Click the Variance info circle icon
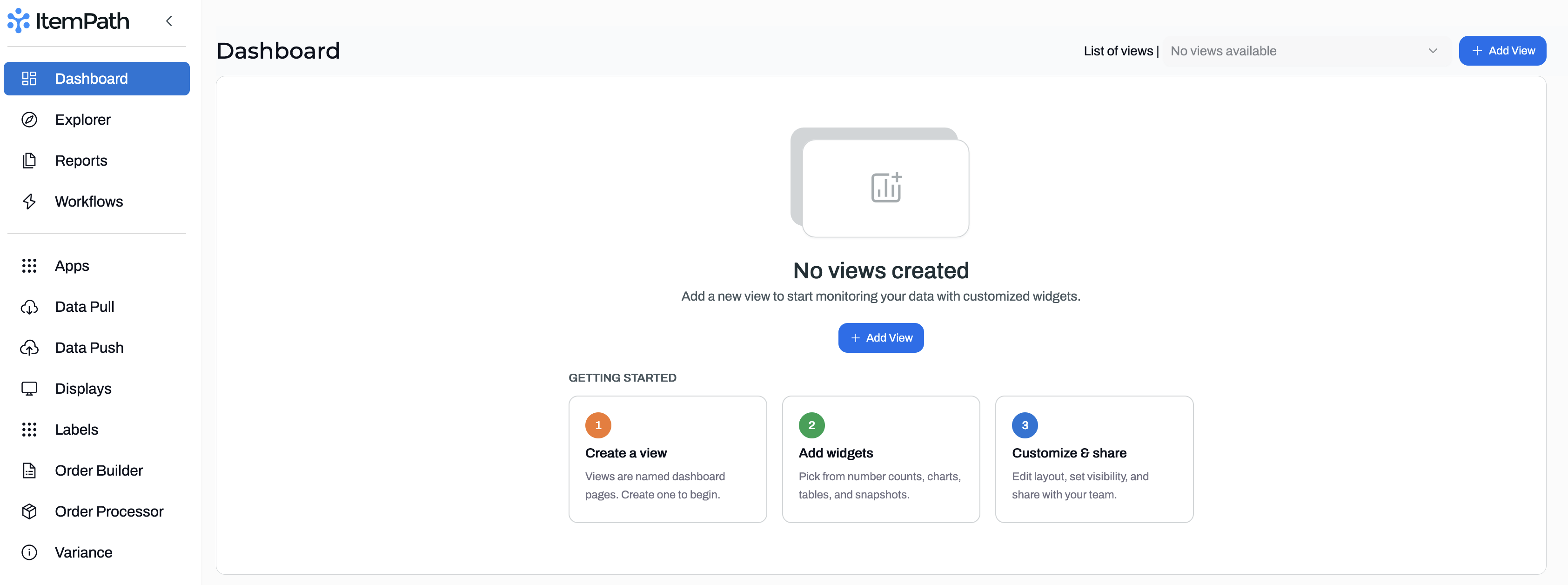Viewport: 1568px width, 585px height. pyautogui.click(x=29, y=552)
